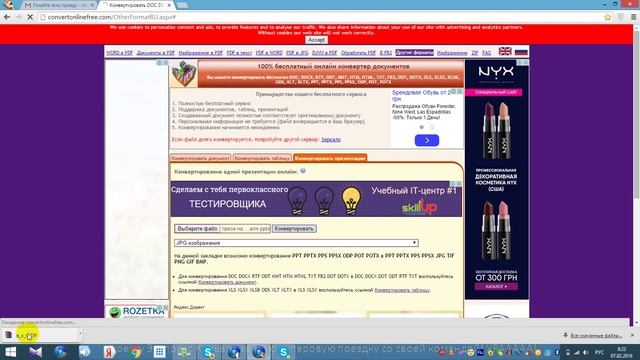
Task: Click the 'Выберите файл' button
Action: (x=198, y=229)
